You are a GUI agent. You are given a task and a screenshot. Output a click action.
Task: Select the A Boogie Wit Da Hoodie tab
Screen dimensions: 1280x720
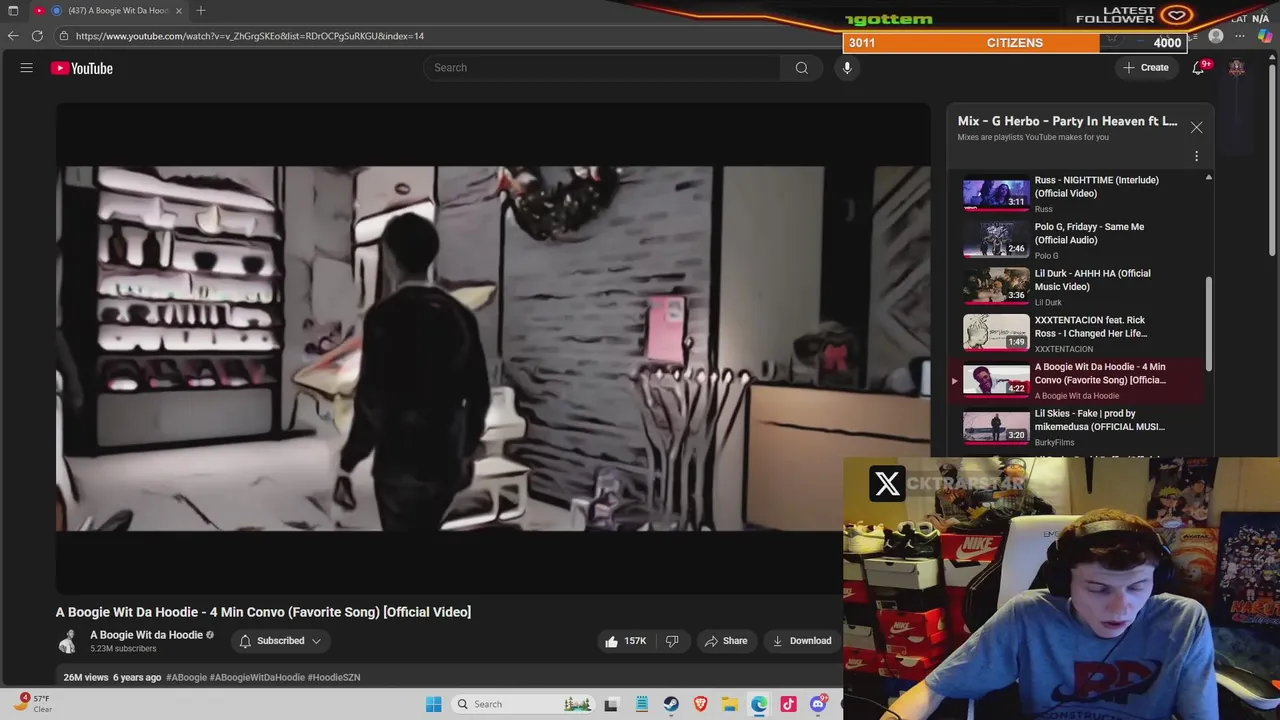click(108, 10)
